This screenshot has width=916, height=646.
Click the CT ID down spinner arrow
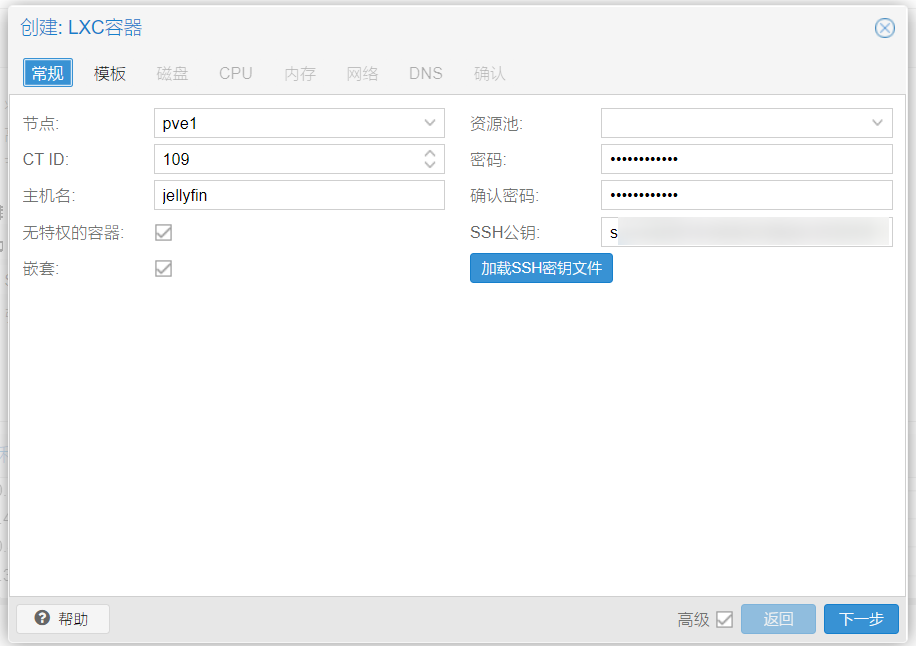click(x=431, y=164)
